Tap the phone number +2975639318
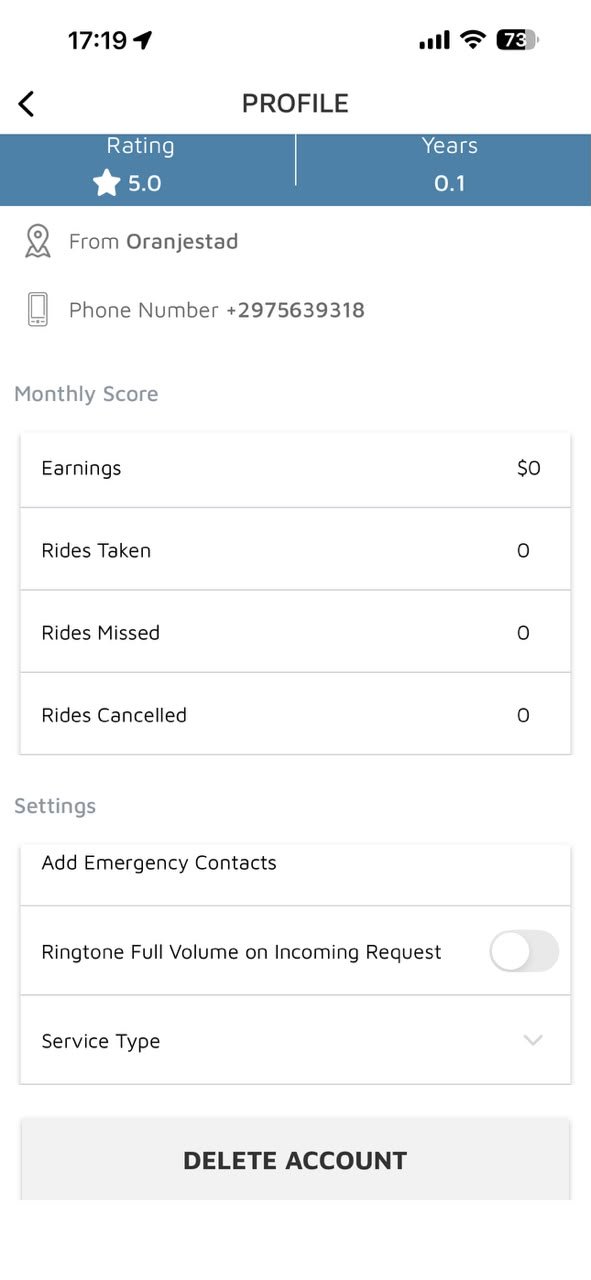 tap(295, 310)
